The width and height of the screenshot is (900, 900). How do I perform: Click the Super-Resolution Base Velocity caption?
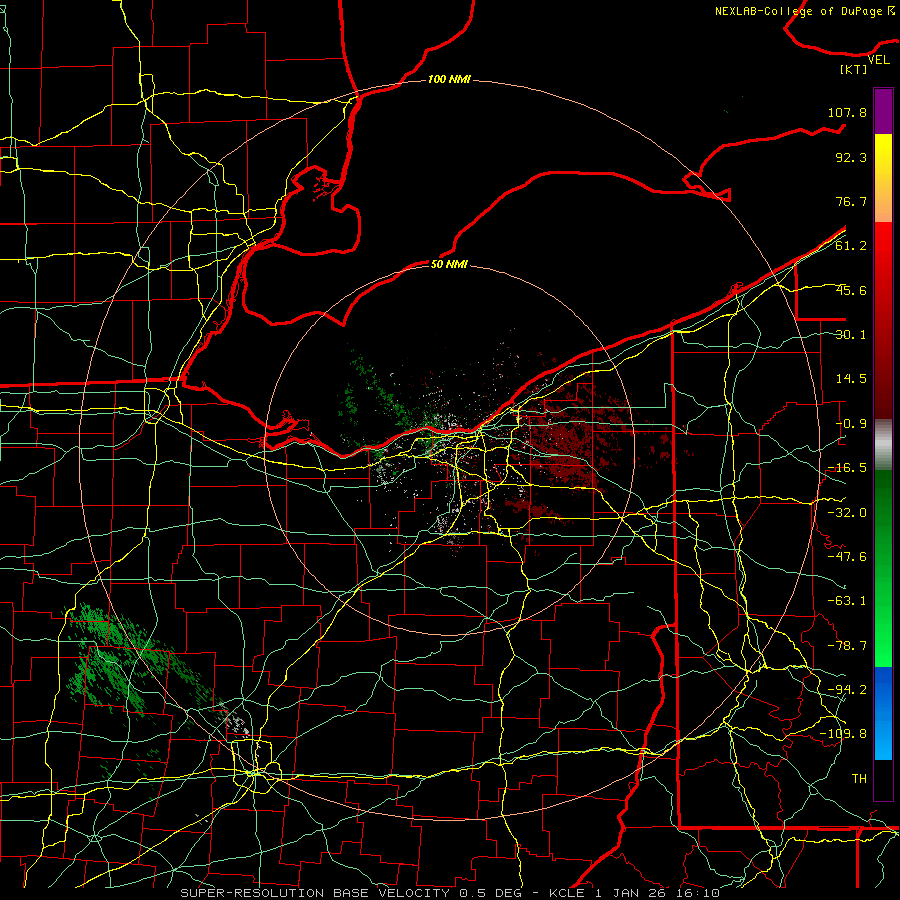click(x=449, y=893)
